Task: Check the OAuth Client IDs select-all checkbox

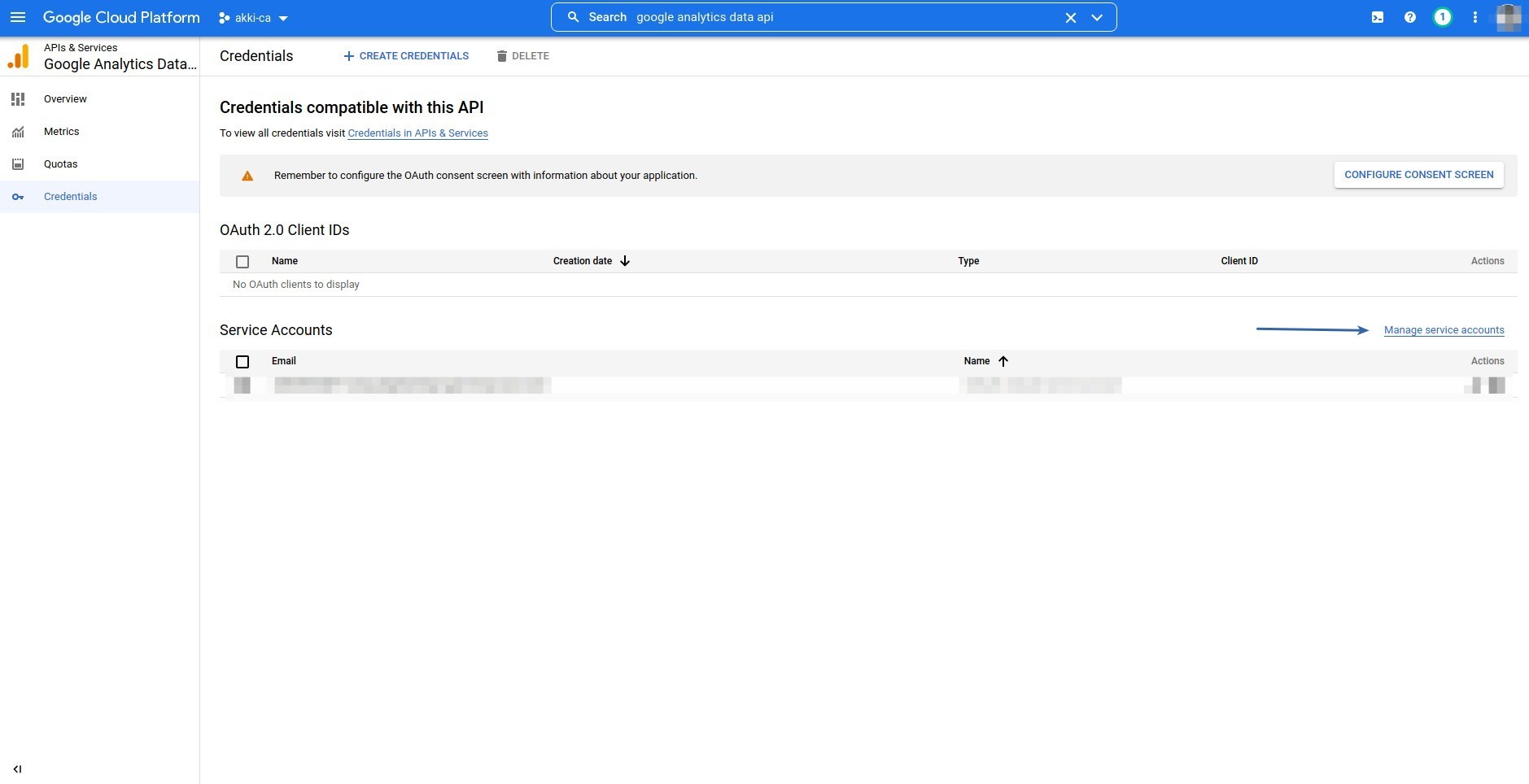Action: point(242,262)
